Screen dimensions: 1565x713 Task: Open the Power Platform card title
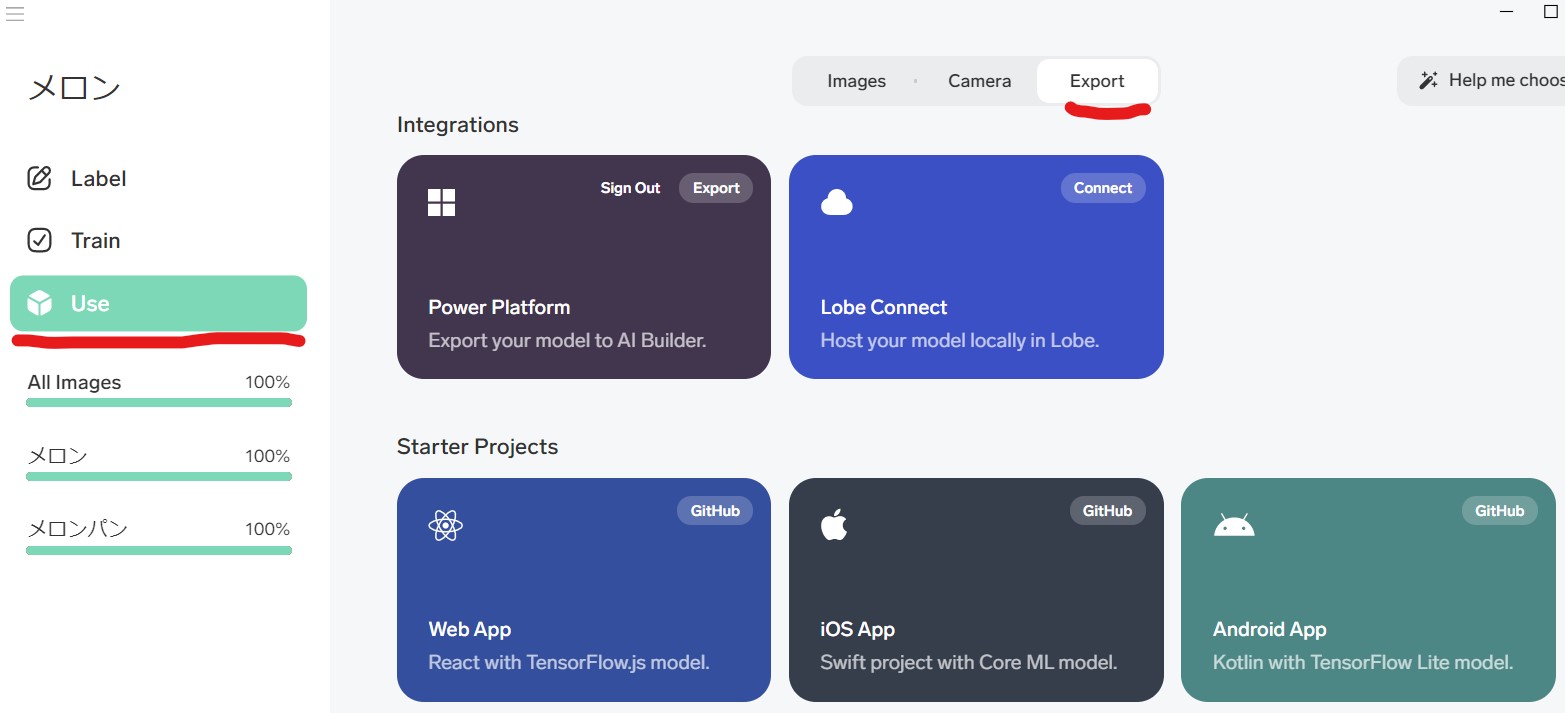coord(499,307)
